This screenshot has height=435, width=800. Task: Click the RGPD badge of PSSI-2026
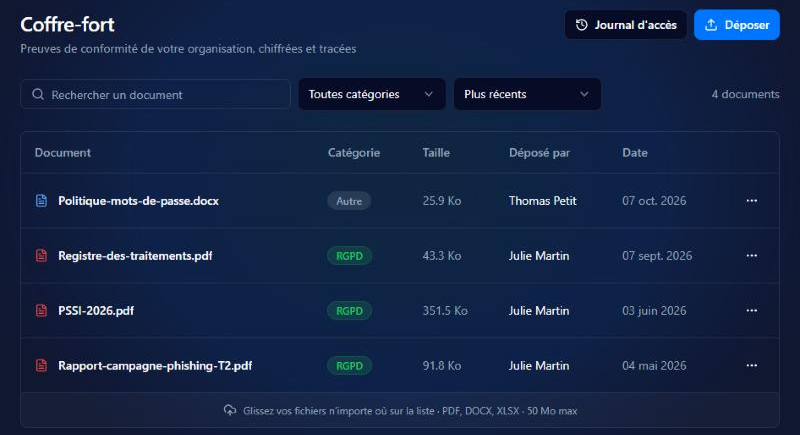coord(349,311)
